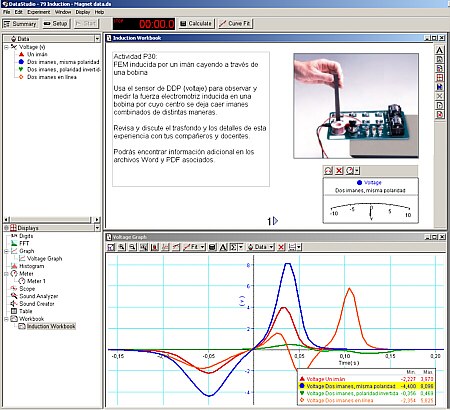Click the red X icon above the meter
This screenshot has width=450, height=410.
coord(339,171)
